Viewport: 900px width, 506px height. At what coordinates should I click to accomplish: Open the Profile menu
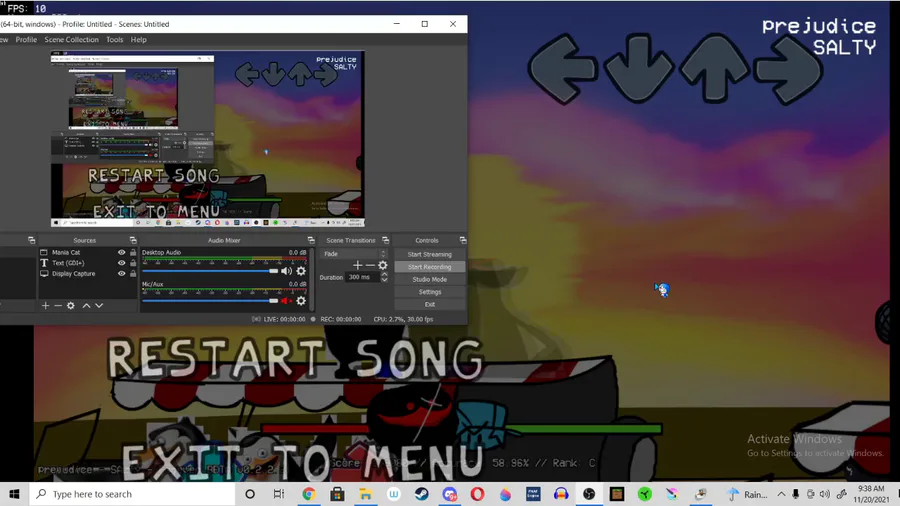pos(26,40)
